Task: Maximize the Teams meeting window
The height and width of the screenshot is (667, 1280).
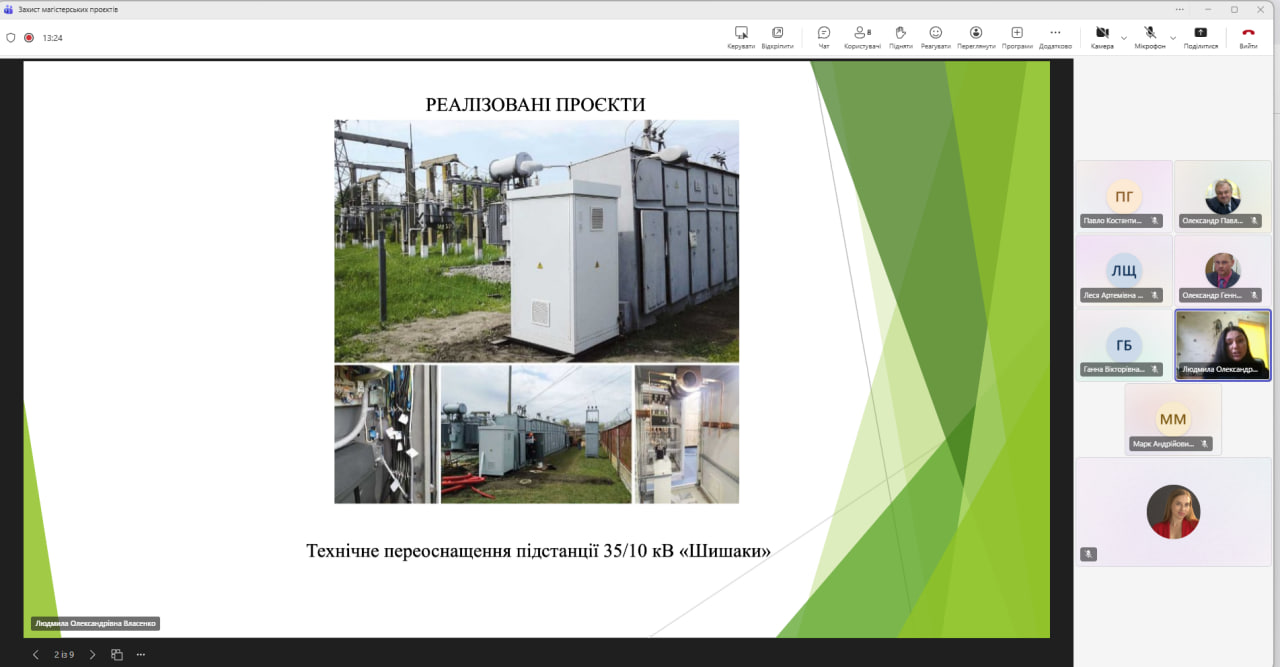Action: click(1234, 9)
